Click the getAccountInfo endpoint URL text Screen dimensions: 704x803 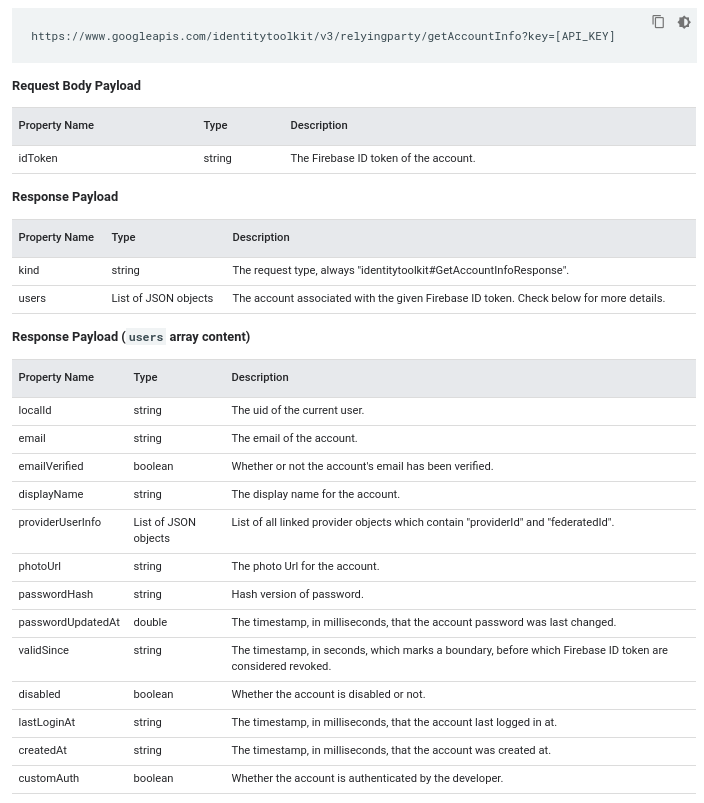click(x=323, y=36)
